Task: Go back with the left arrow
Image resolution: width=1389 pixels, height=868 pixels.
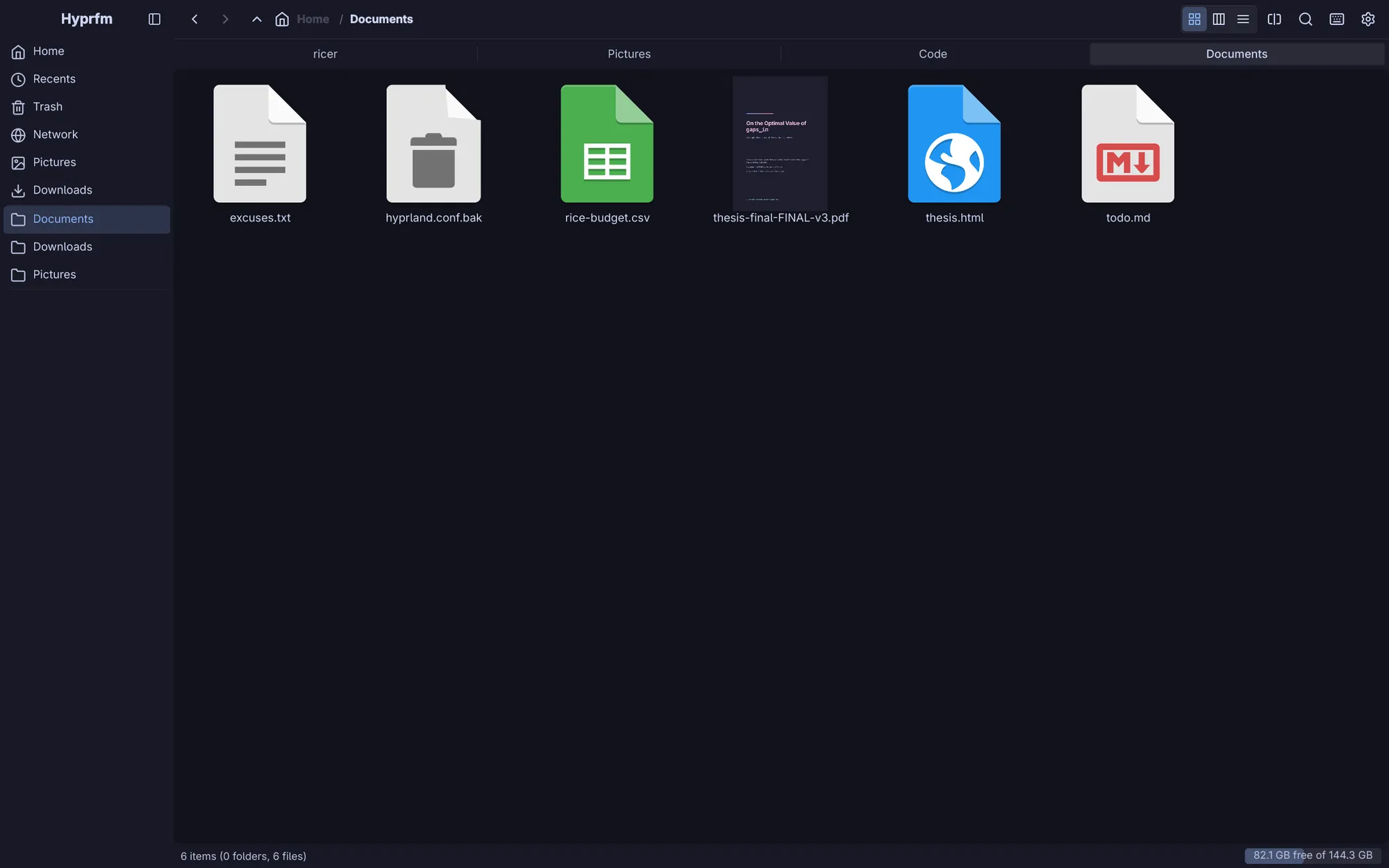Action: [194, 19]
